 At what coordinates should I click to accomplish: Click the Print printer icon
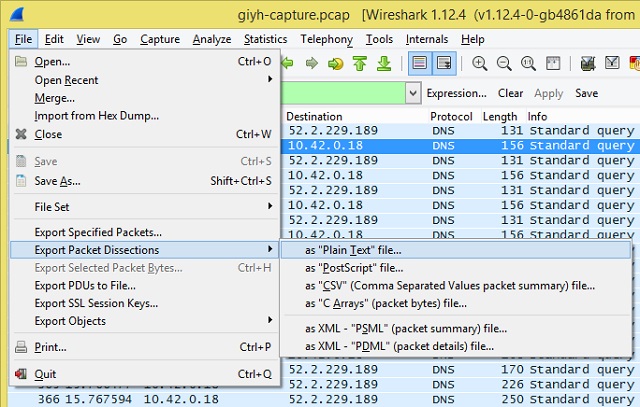(x=21, y=347)
